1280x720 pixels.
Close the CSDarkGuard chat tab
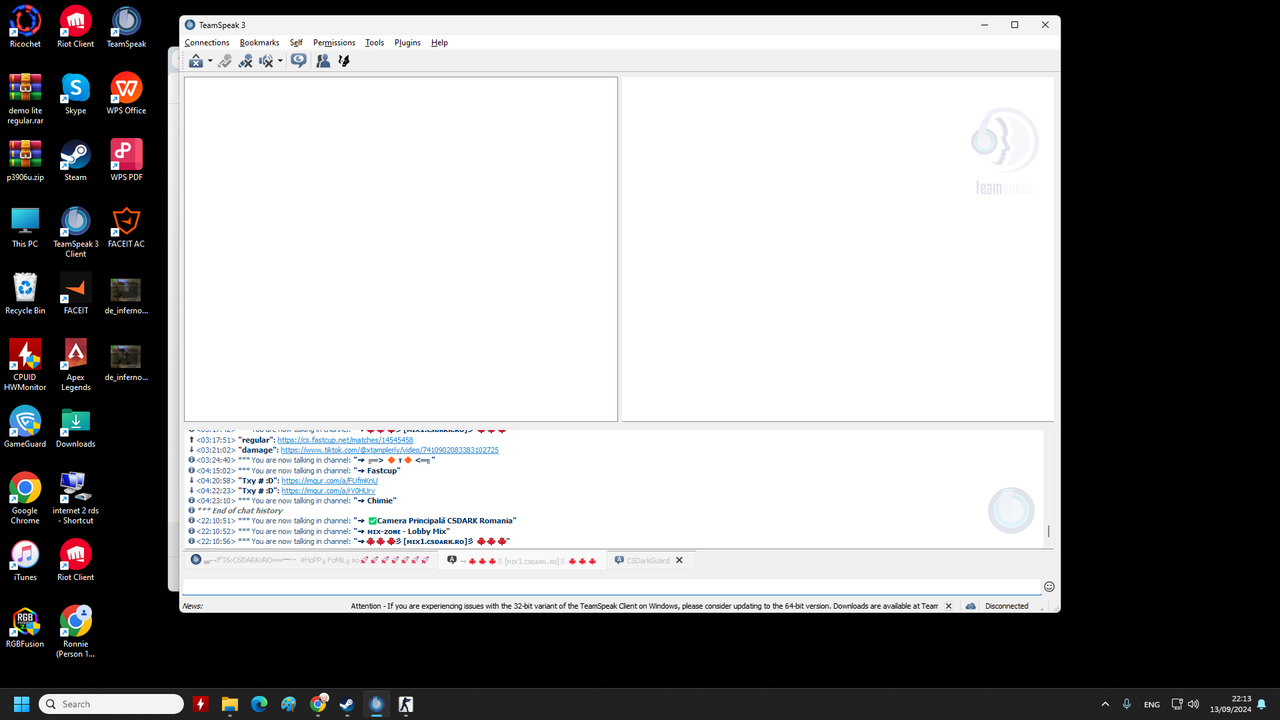click(x=679, y=560)
